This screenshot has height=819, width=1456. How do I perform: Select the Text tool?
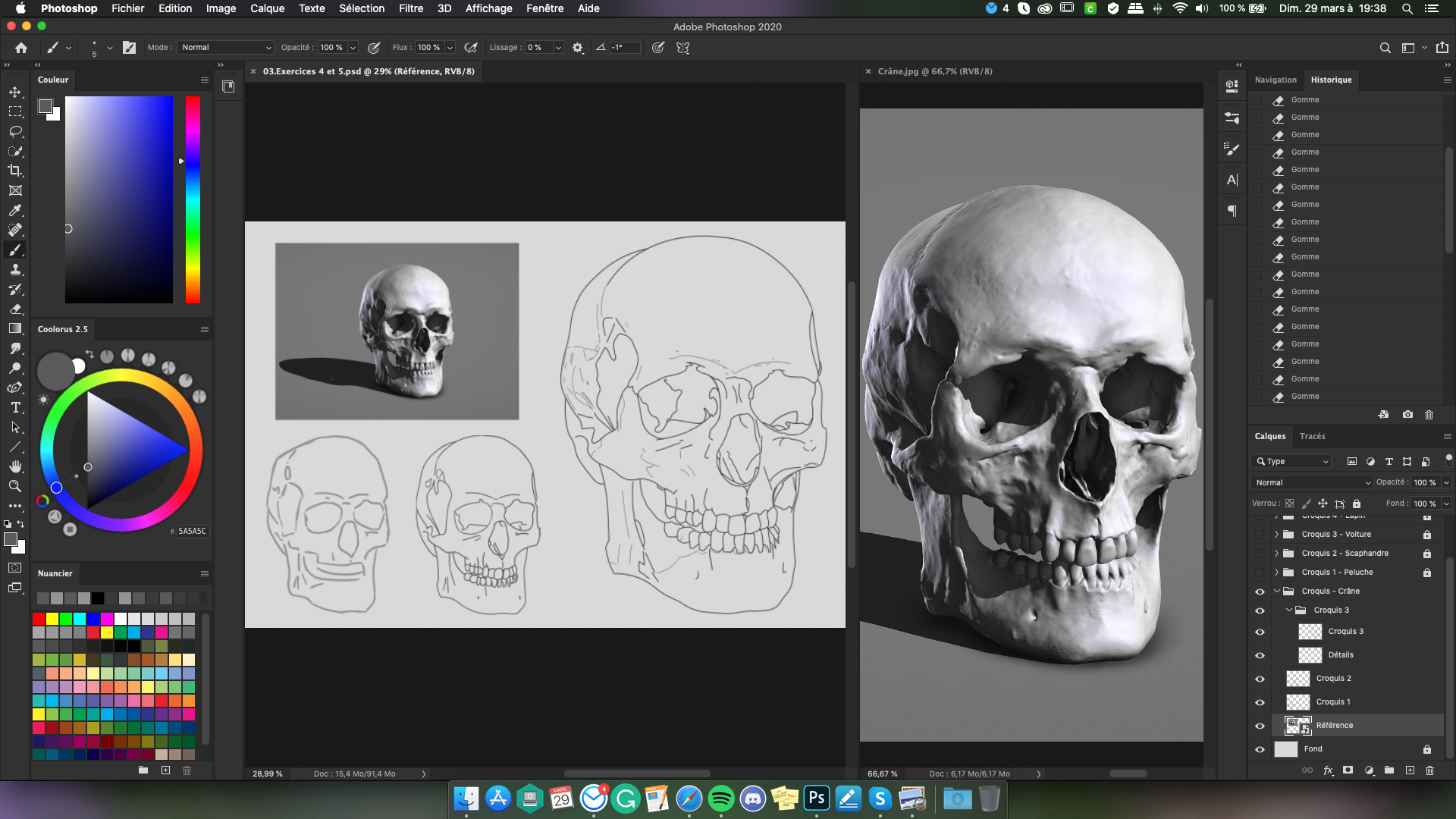(15, 407)
